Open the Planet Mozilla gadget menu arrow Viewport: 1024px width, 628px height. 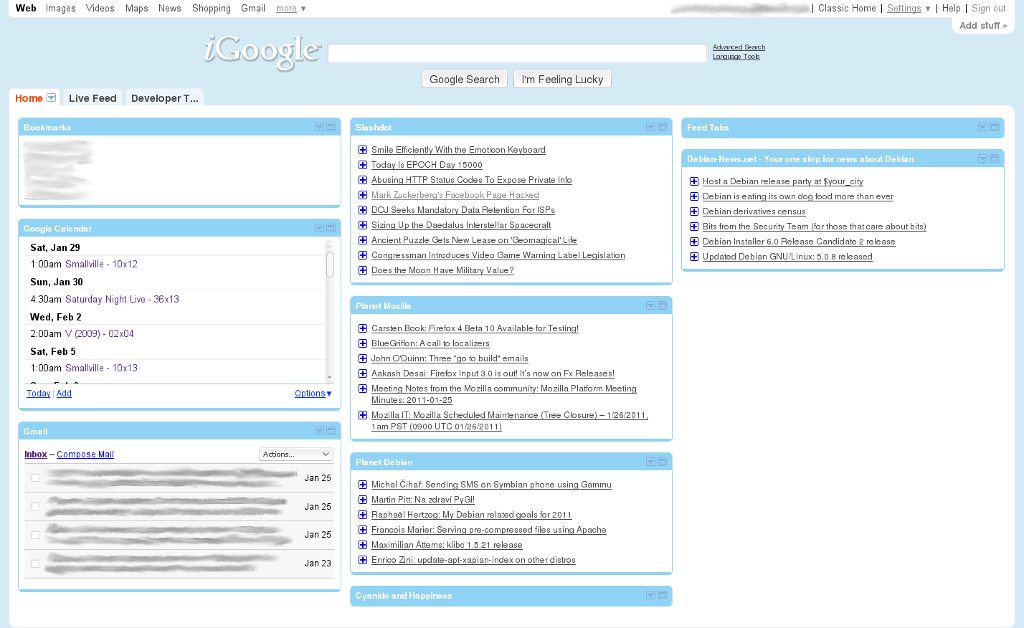pyautogui.click(x=650, y=305)
